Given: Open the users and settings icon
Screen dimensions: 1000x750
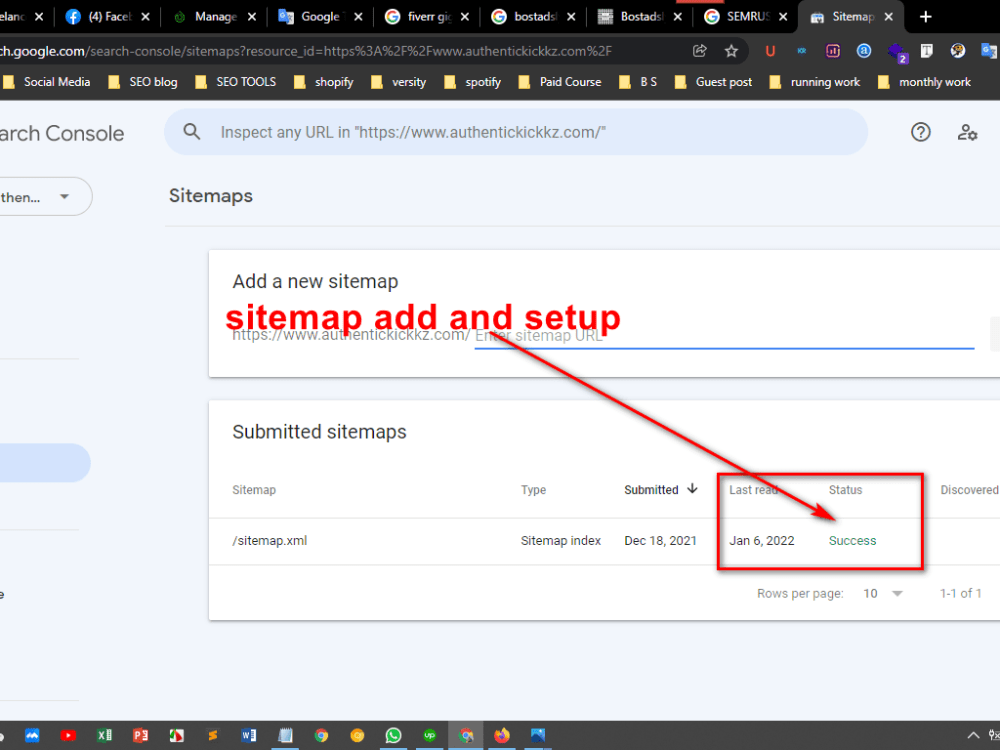Looking at the screenshot, I should (967, 132).
